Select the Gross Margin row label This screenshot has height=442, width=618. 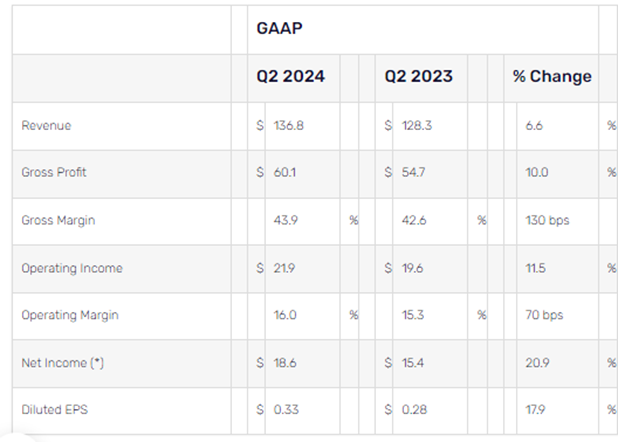tap(58, 220)
